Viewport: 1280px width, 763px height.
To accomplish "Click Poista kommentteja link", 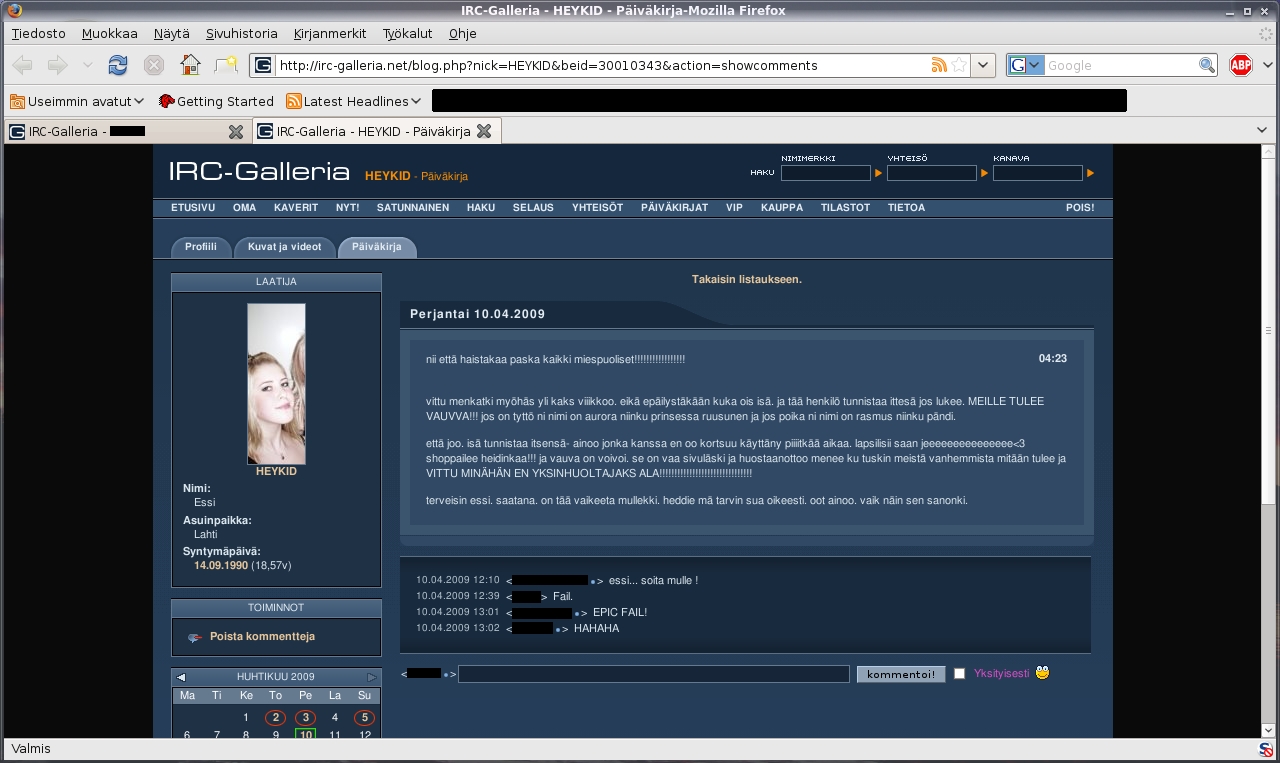I will pos(262,637).
